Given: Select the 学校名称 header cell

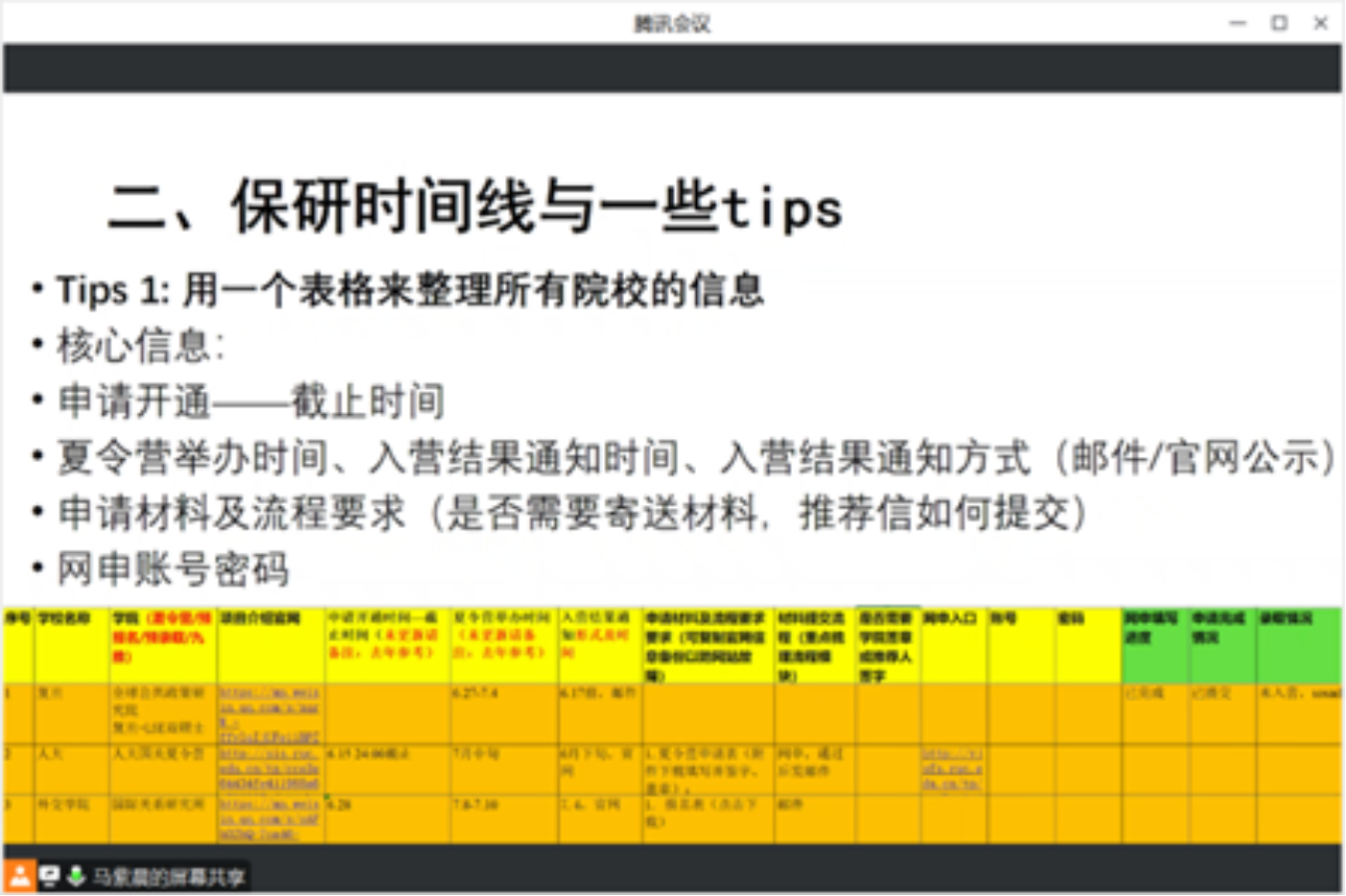Looking at the screenshot, I should pyautogui.click(x=72, y=644).
